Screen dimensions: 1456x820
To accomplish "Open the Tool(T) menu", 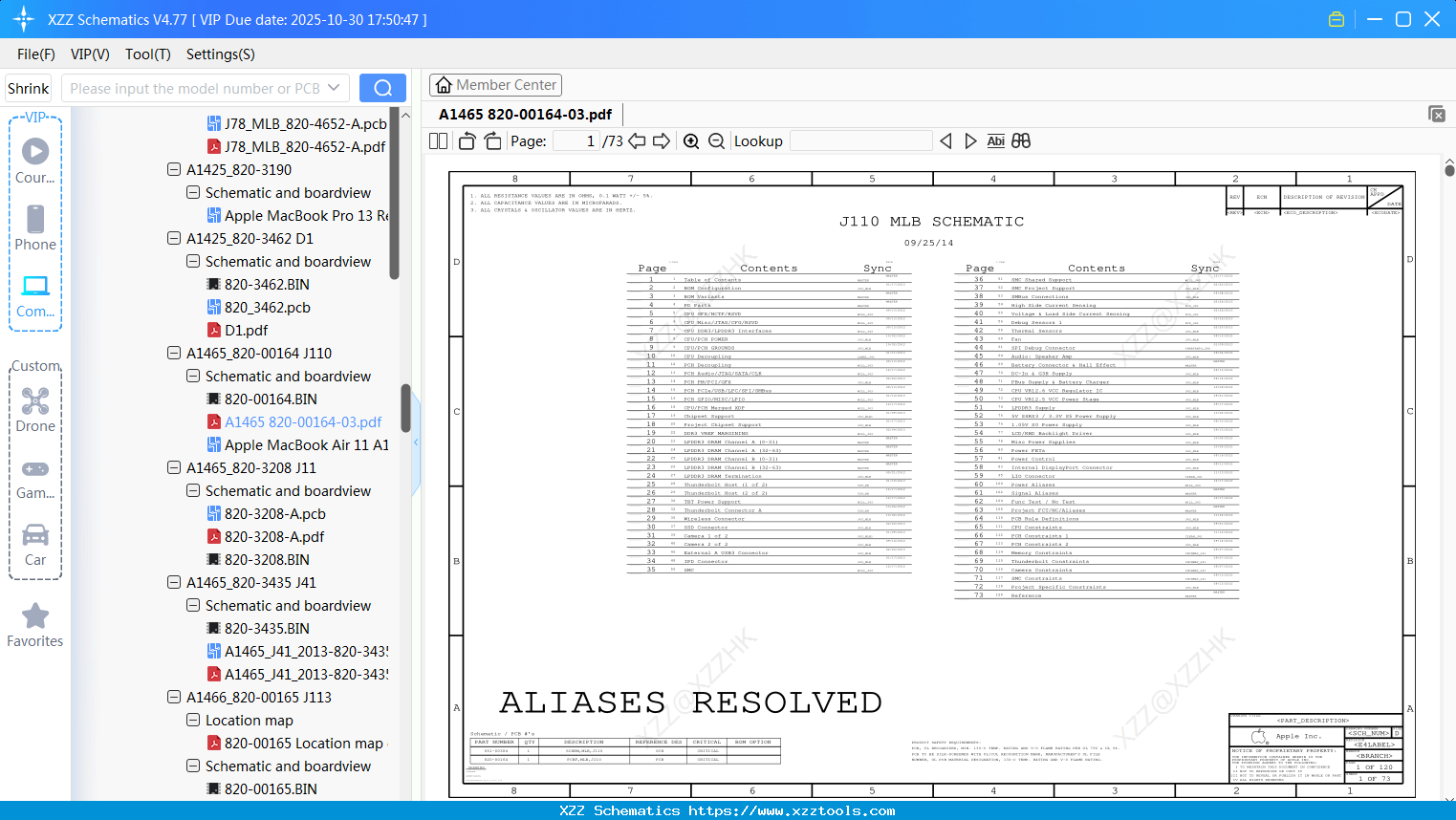I will pos(148,54).
